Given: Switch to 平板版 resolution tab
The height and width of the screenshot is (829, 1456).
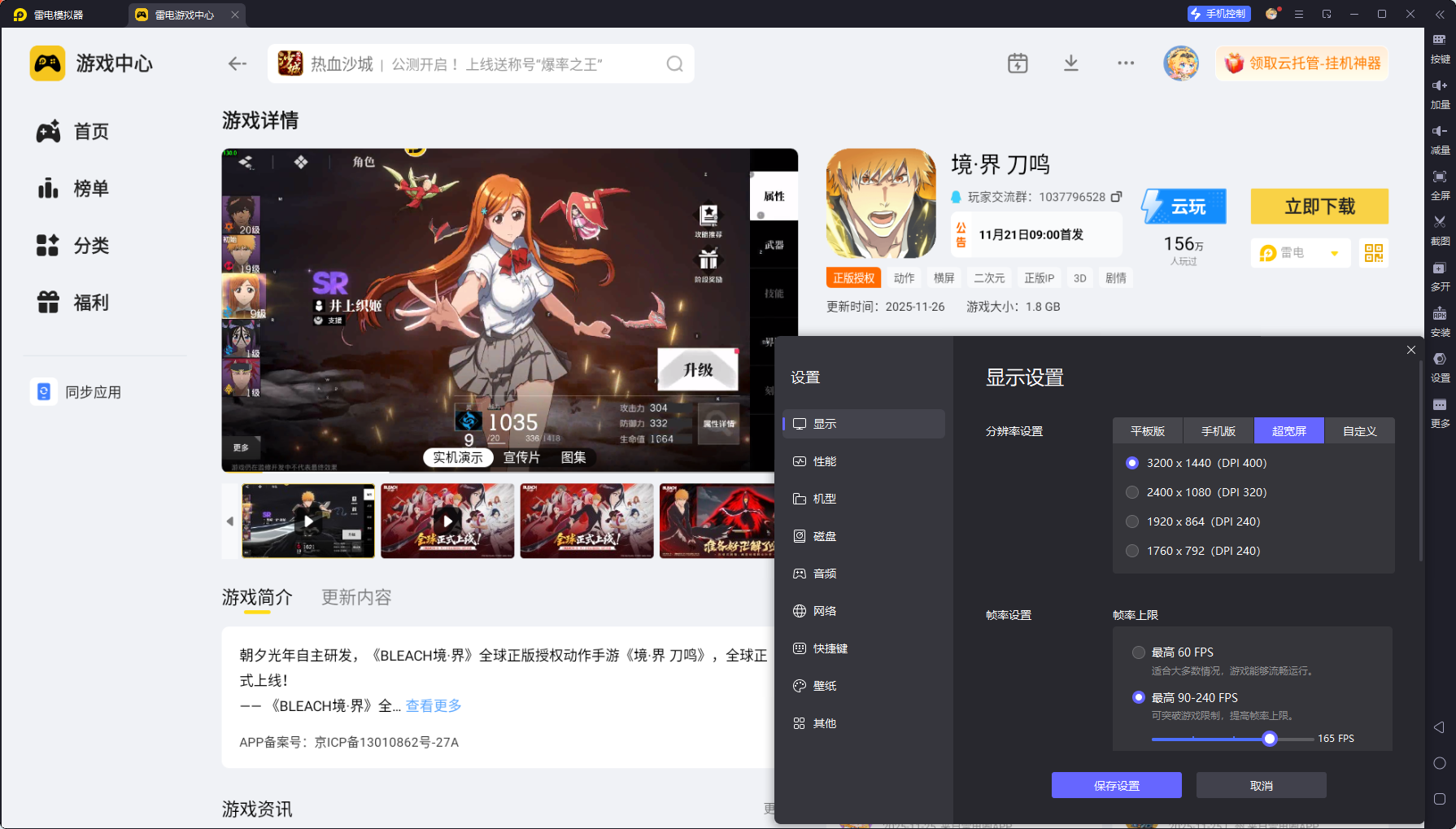Looking at the screenshot, I should click(1148, 431).
